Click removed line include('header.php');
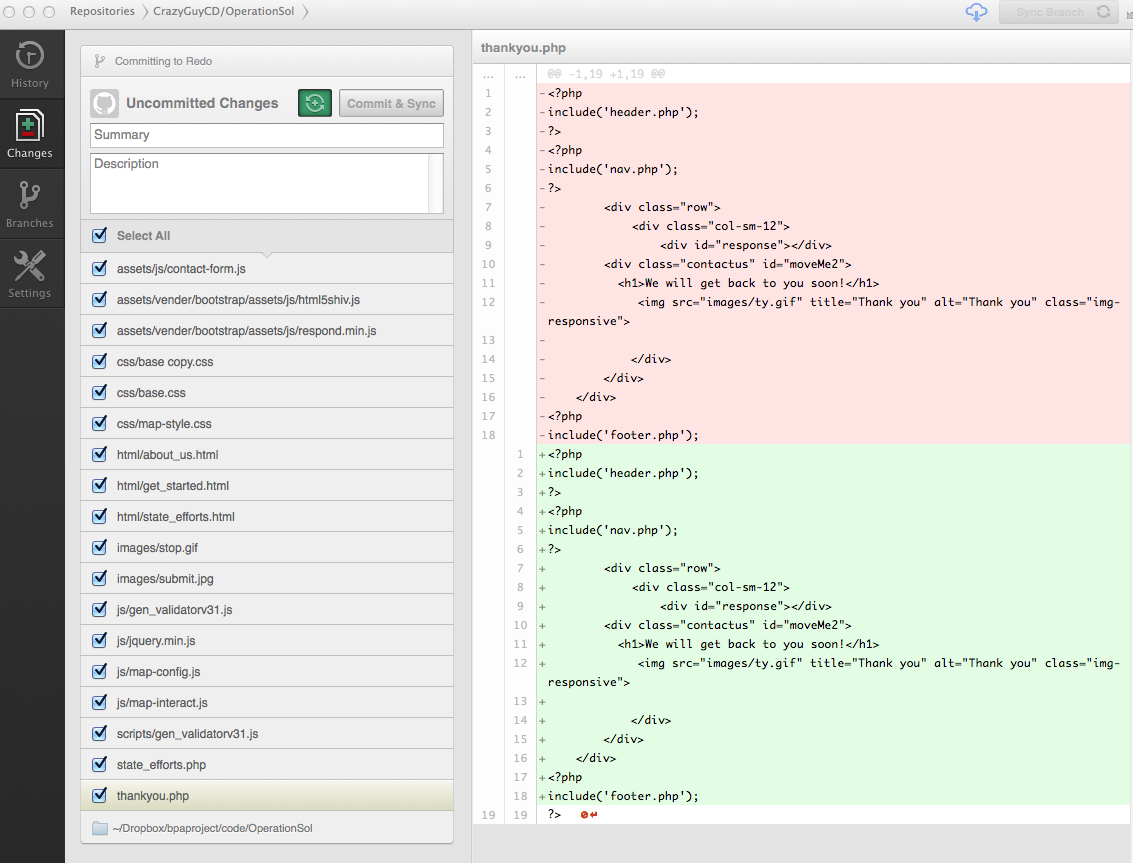Image resolution: width=1133 pixels, height=863 pixels. (623, 112)
